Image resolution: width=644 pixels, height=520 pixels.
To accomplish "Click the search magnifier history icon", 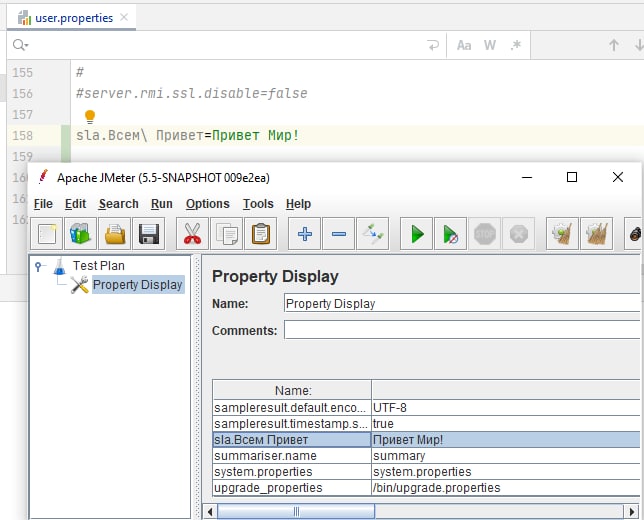I will 20,45.
